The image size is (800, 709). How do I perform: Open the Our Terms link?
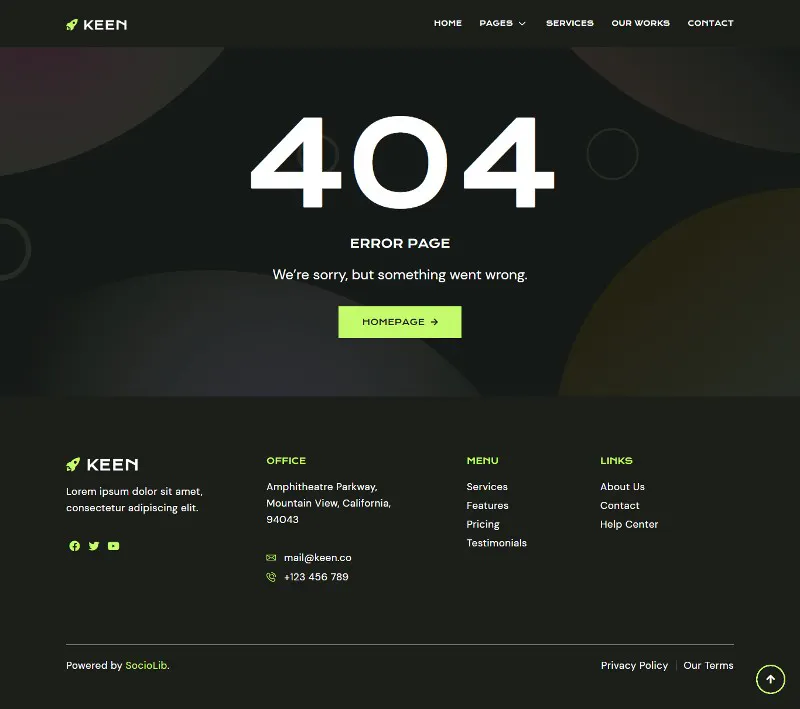(x=708, y=665)
